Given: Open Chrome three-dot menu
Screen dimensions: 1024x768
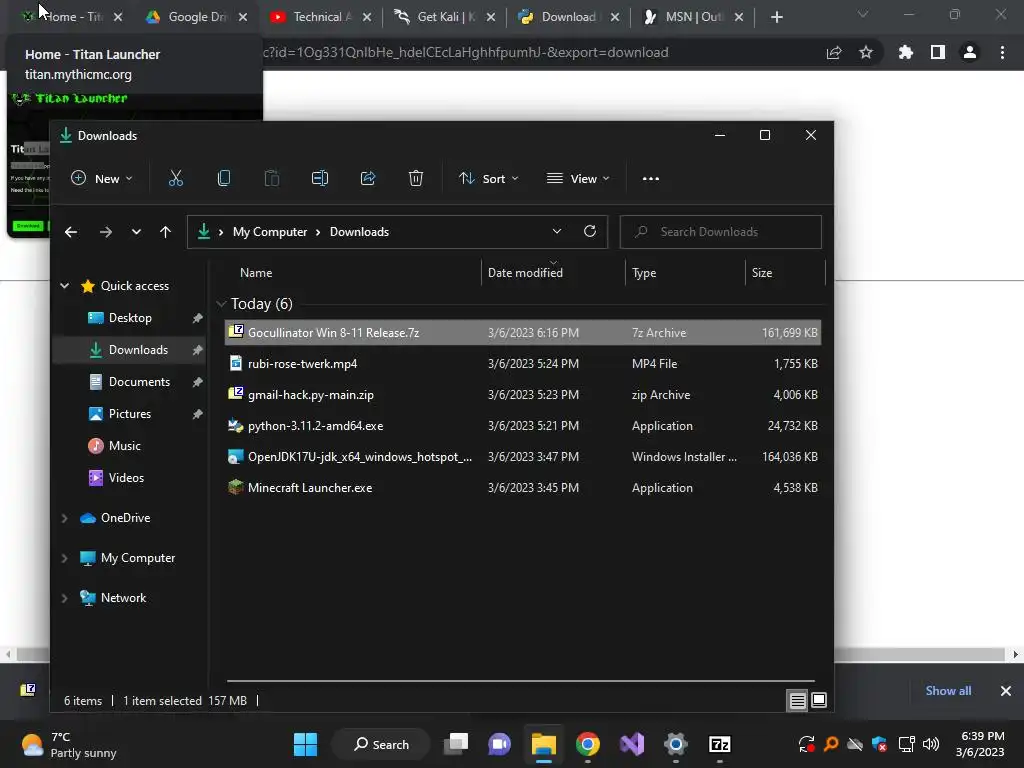Looking at the screenshot, I should click(x=1002, y=52).
